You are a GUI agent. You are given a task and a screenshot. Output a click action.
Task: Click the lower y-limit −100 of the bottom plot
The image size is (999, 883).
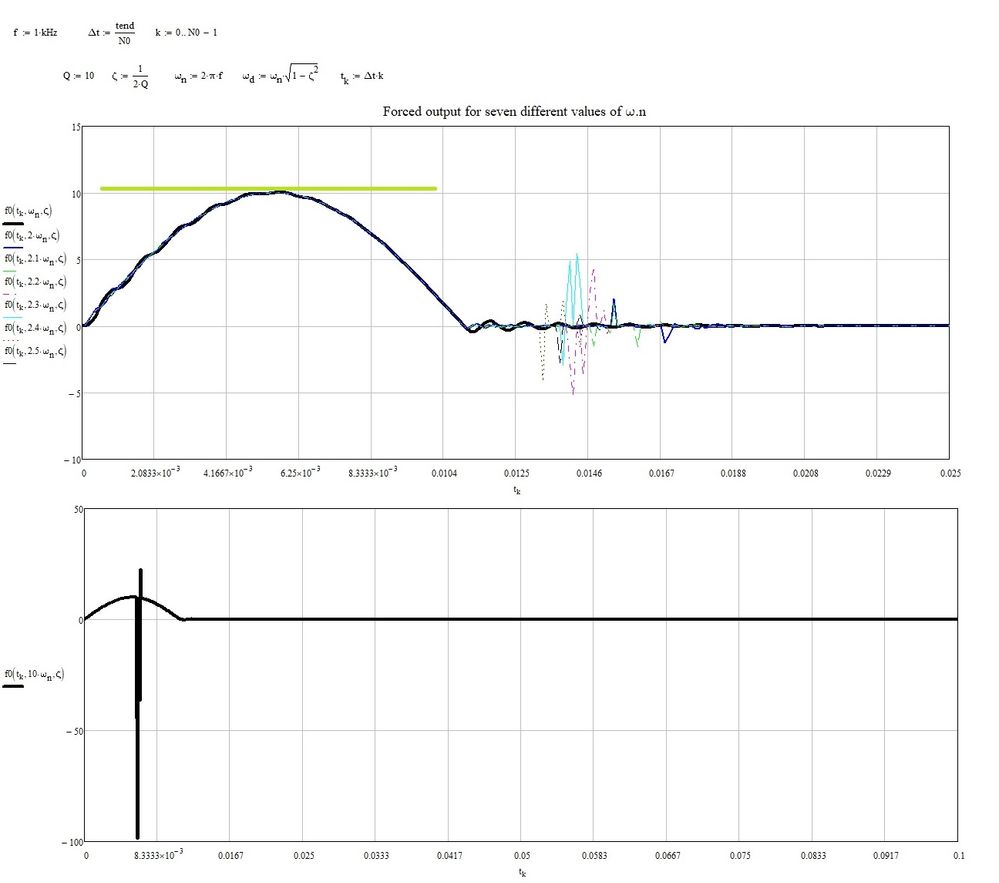[x=73, y=842]
